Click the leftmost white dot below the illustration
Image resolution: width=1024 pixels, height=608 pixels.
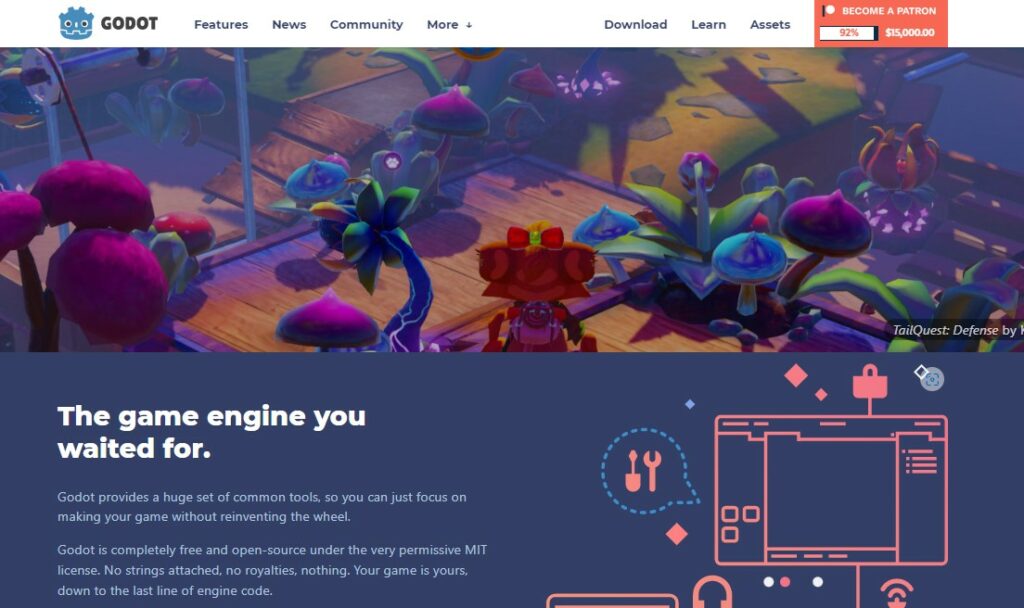[769, 581]
